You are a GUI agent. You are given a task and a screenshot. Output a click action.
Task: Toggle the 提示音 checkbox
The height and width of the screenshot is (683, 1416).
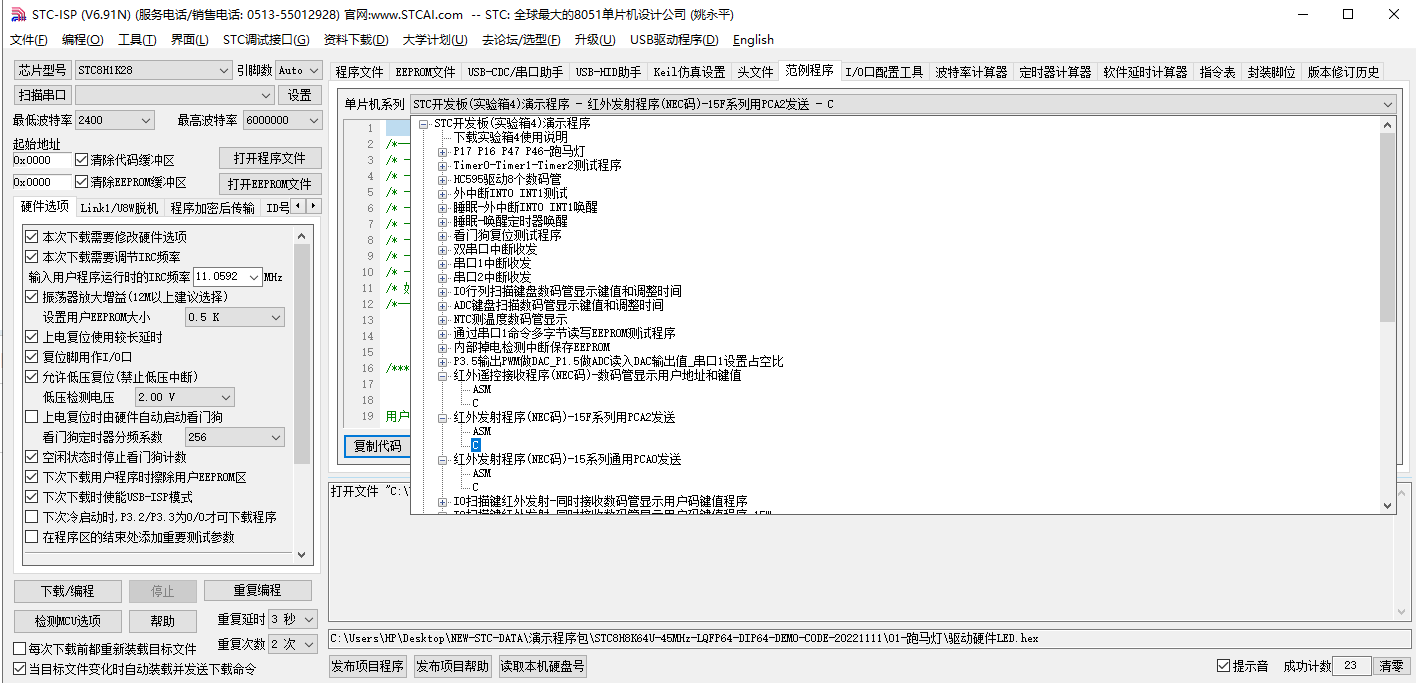(1223, 666)
